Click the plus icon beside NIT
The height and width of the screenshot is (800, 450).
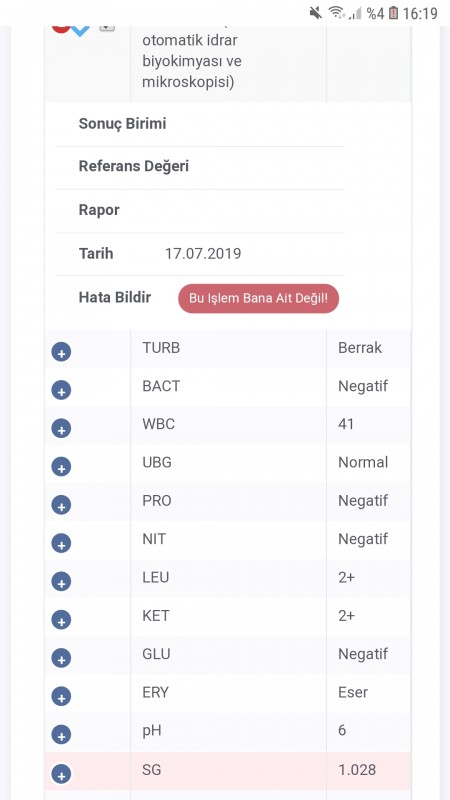[61, 543]
